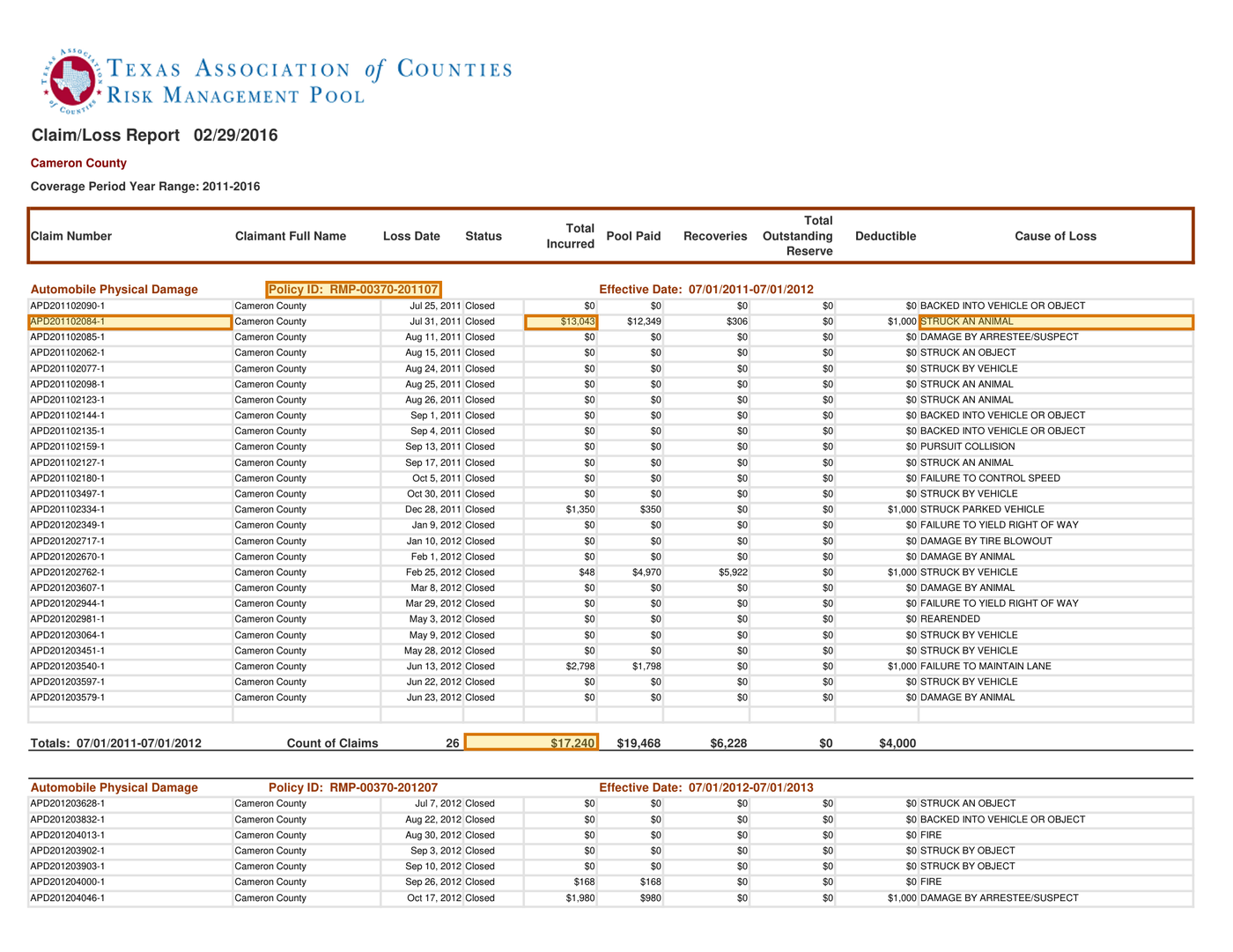Click the $5,922 recoveries amount
This screenshot has width=1233, height=952.
[734, 572]
